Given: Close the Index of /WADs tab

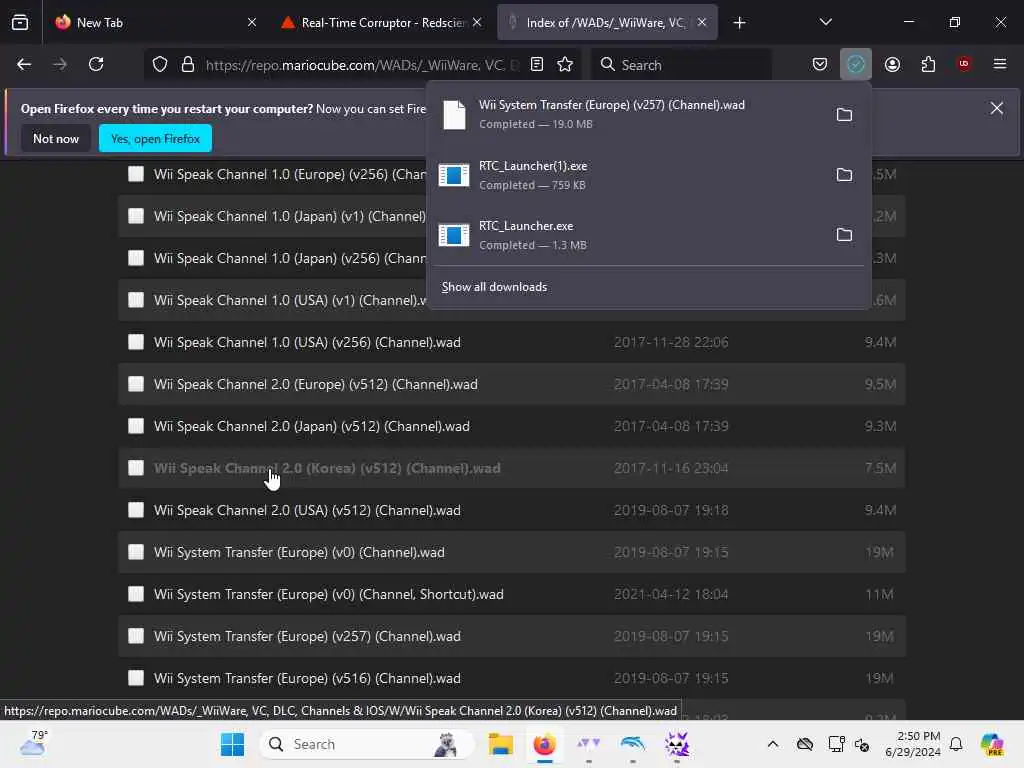Looking at the screenshot, I should coord(702,22).
